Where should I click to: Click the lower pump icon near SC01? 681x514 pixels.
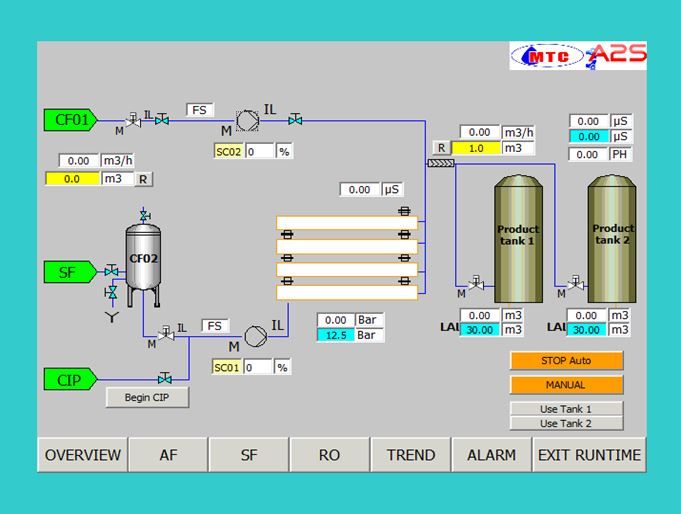(x=256, y=334)
